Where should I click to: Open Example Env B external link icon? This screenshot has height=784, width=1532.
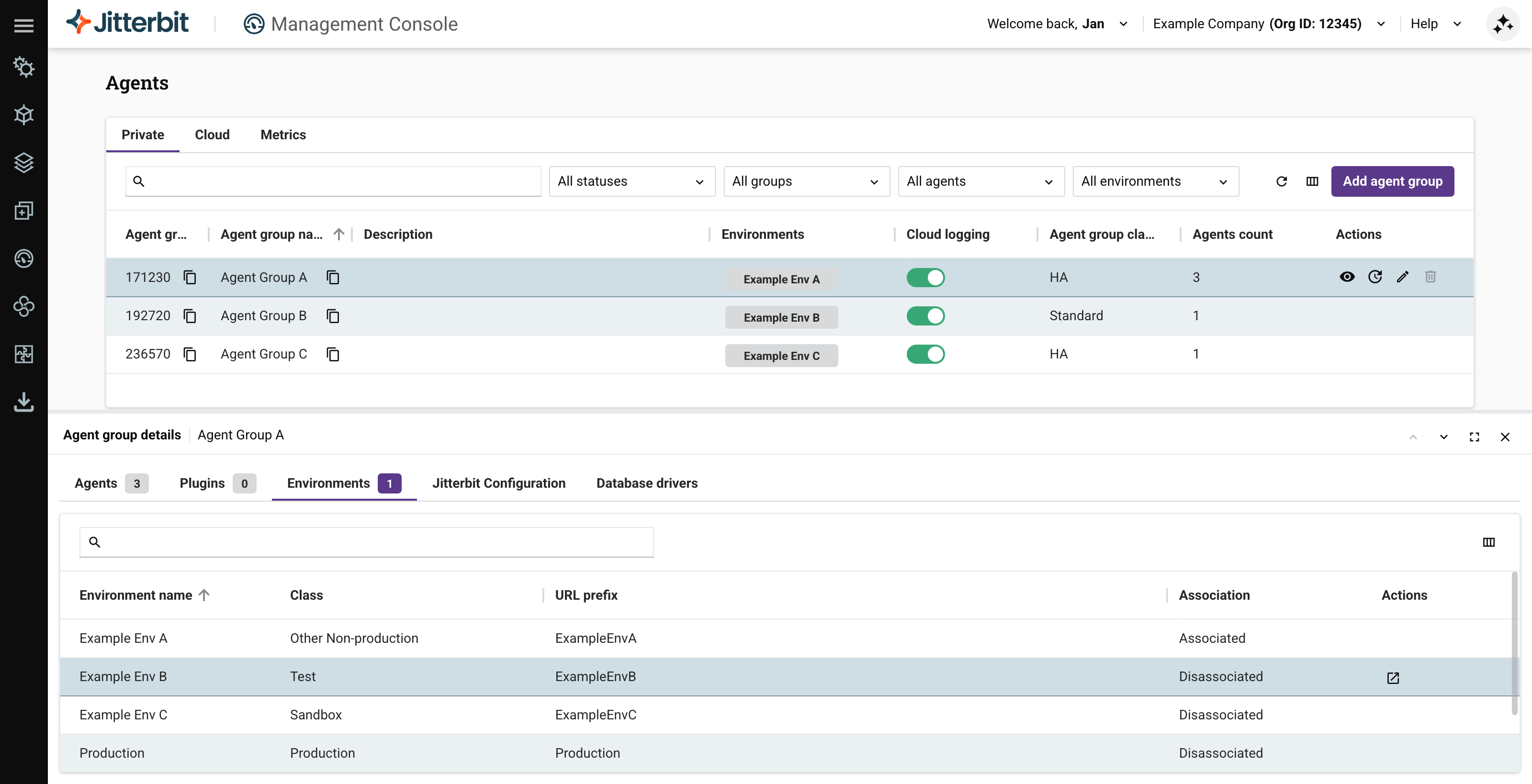(1393, 678)
